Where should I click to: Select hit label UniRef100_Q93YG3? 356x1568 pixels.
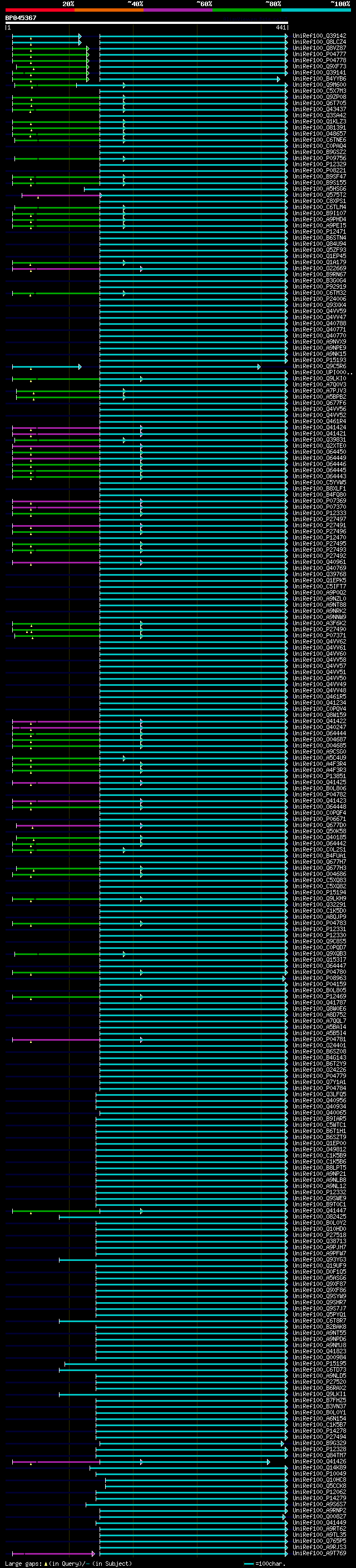click(x=319, y=1259)
